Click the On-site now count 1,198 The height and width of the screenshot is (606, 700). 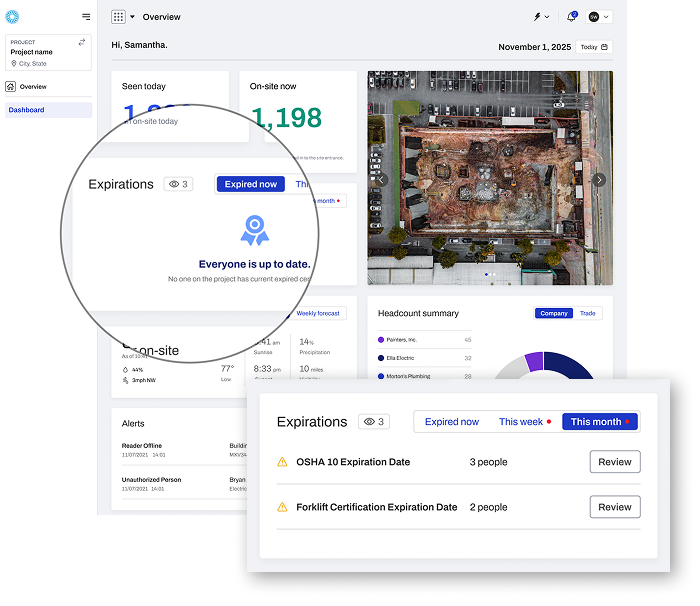(x=287, y=118)
